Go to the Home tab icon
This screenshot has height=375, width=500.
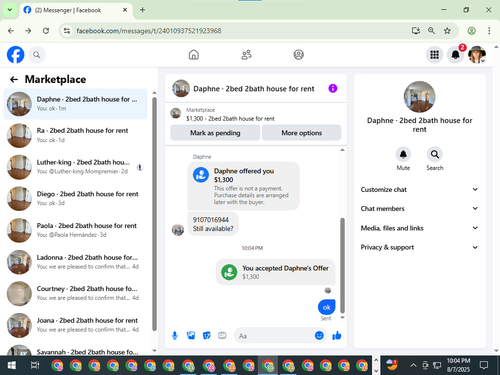[194, 55]
